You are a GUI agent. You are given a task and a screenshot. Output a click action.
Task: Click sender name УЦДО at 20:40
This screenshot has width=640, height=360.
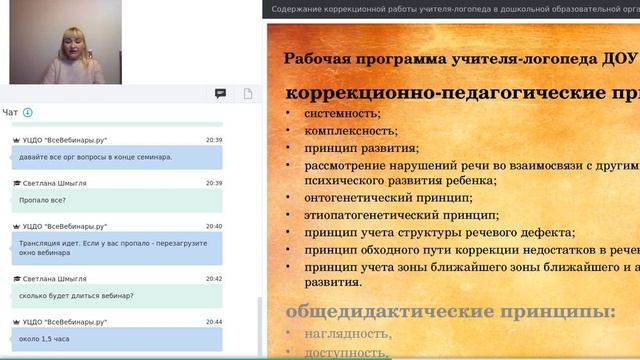pyautogui.click(x=64, y=226)
